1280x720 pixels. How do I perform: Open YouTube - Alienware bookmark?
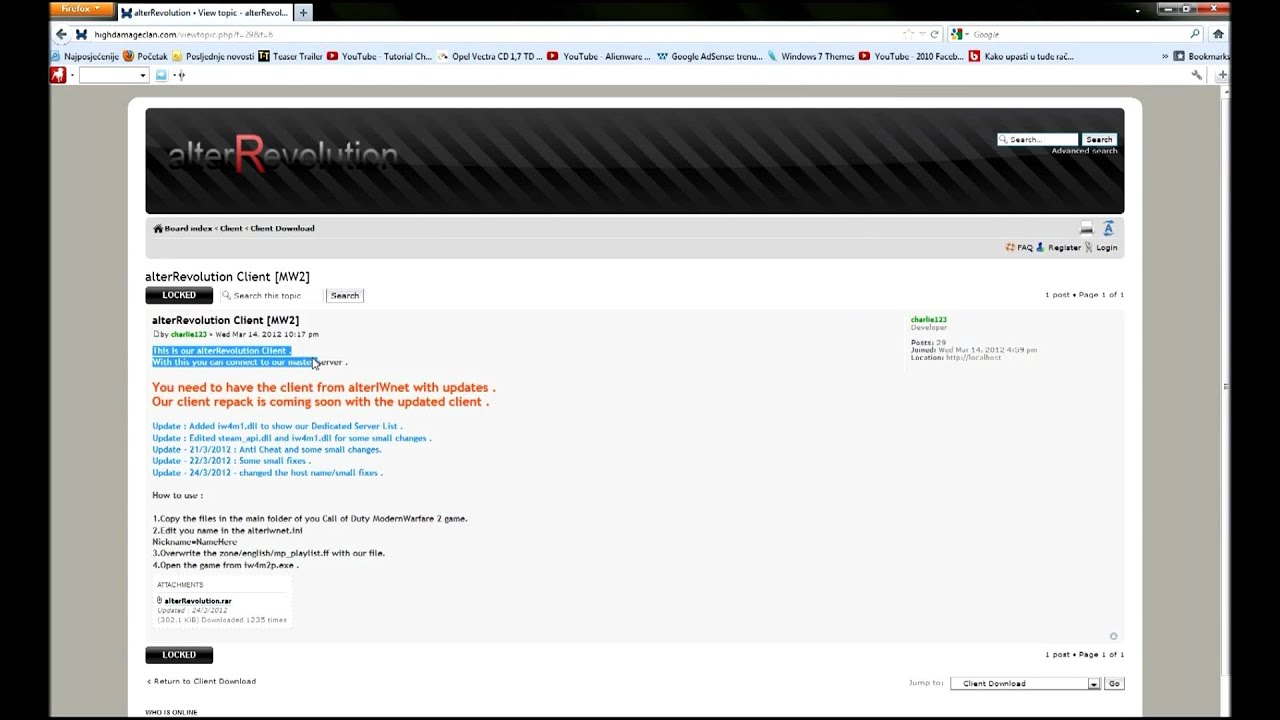600,56
